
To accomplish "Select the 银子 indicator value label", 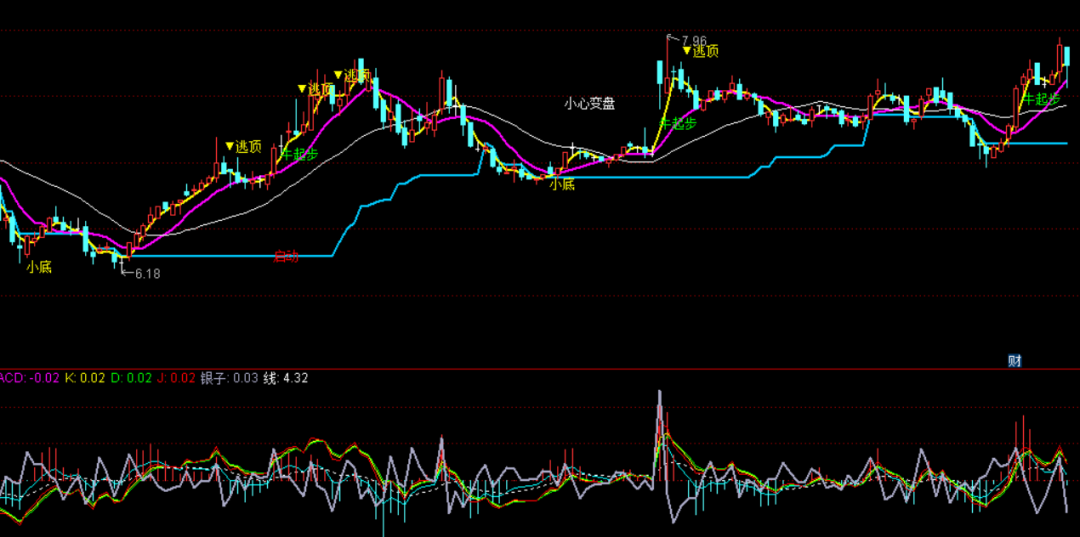I will (x=229, y=378).
